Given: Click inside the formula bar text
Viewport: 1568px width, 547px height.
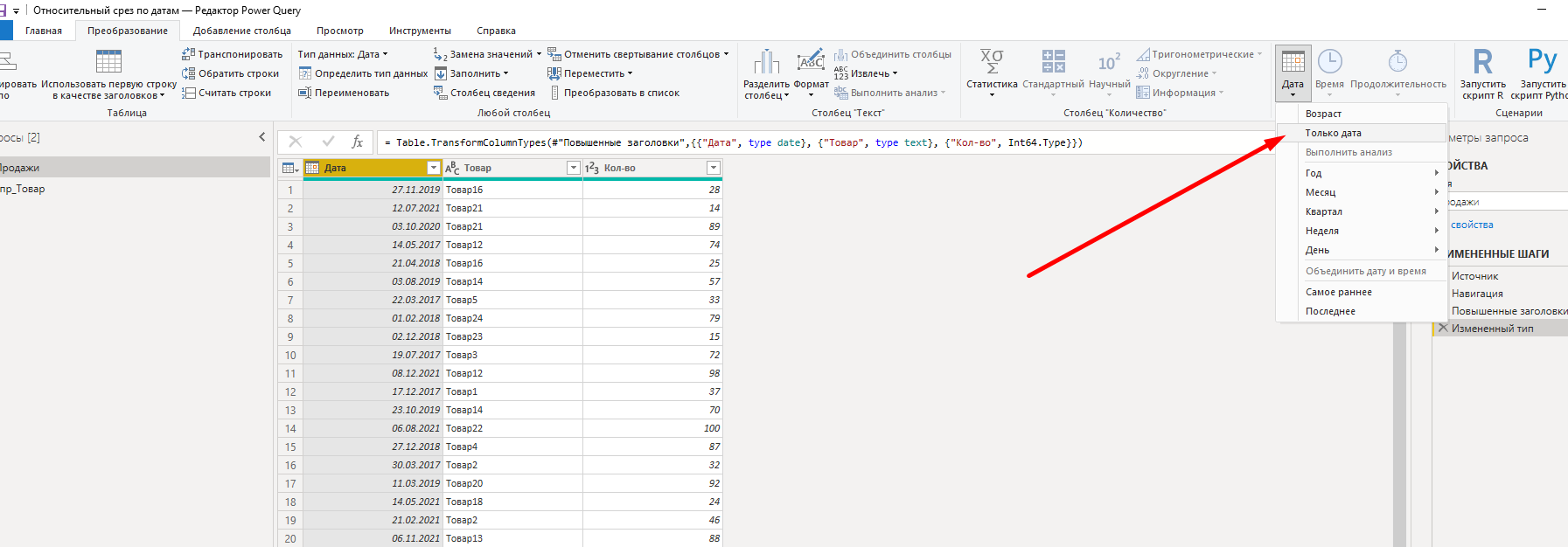Looking at the screenshot, I should point(739,142).
